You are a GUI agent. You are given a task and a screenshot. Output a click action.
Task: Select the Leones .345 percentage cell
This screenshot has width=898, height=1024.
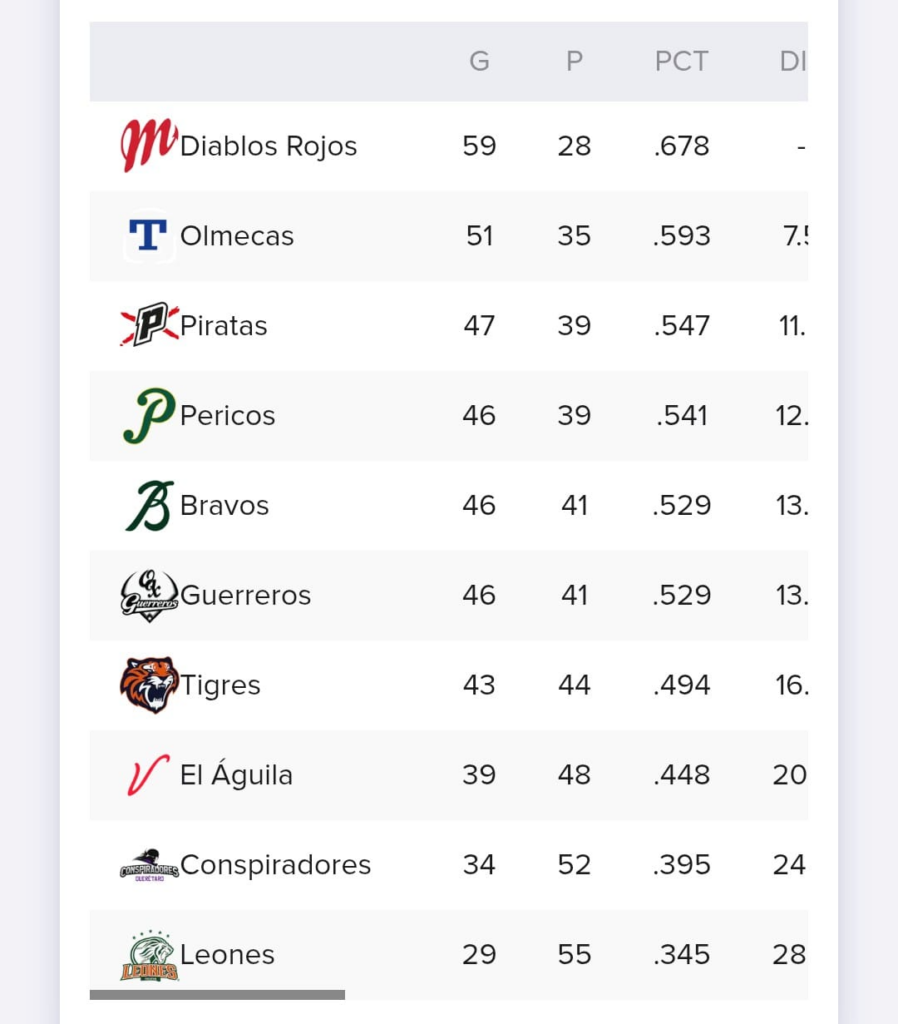[681, 955]
